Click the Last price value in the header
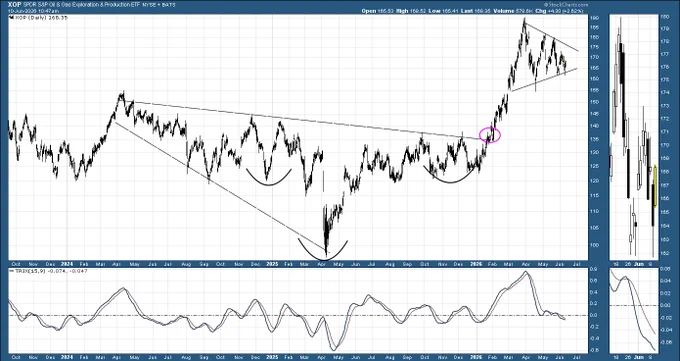This screenshot has width=680, height=361. coord(482,11)
